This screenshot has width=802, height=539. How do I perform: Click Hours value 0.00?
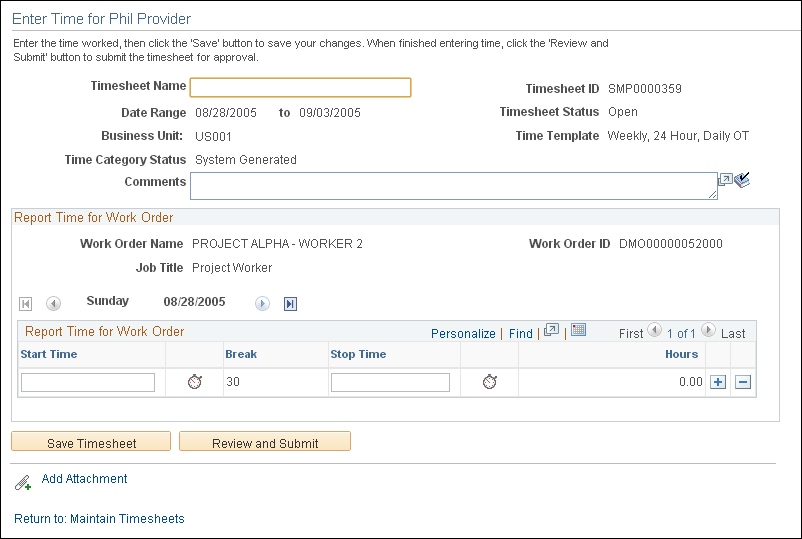pyautogui.click(x=690, y=381)
